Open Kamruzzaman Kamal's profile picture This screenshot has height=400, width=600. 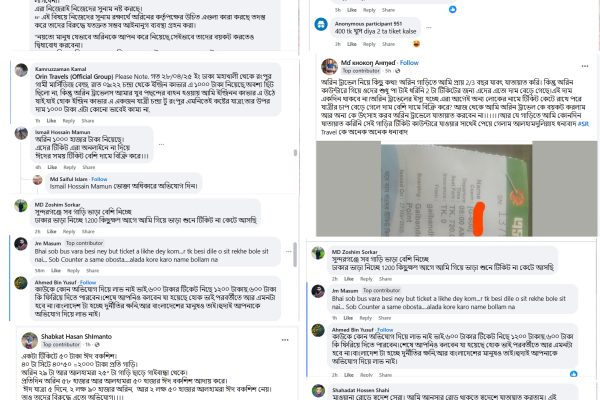tap(21, 70)
